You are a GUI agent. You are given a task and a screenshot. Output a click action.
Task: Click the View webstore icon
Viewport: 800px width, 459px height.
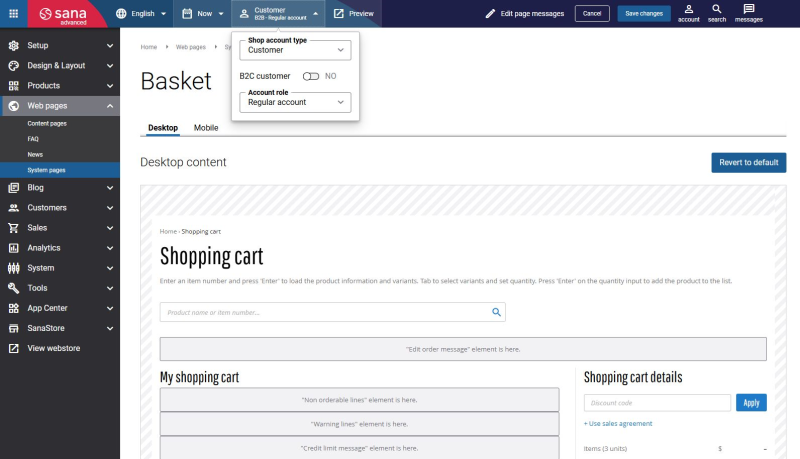point(14,348)
